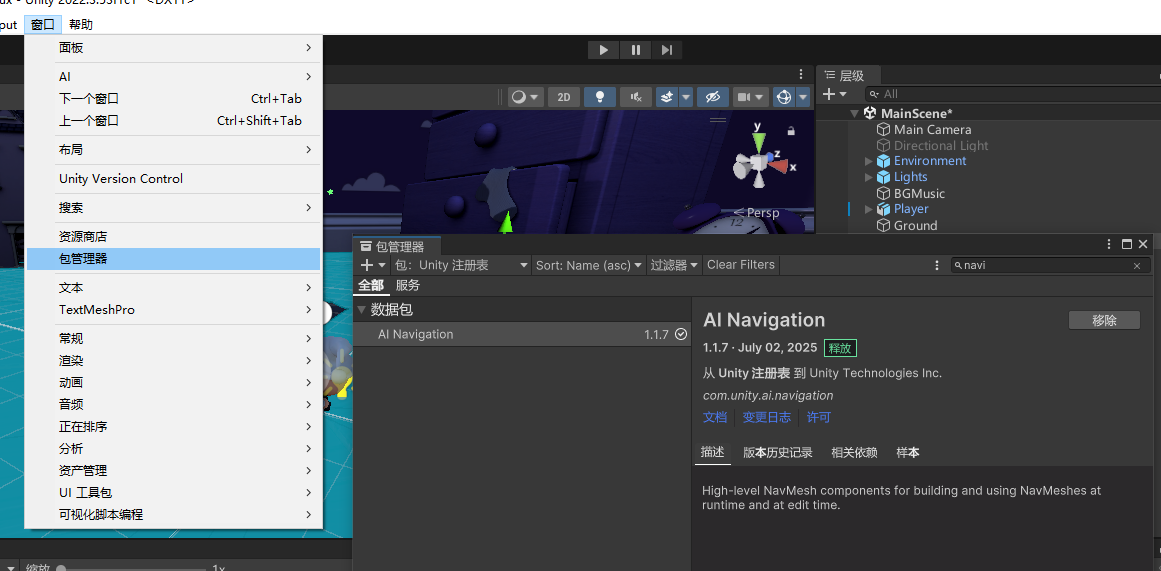Click the Play button in the toolbar
Image resolution: width=1161 pixels, height=571 pixels.
point(603,50)
